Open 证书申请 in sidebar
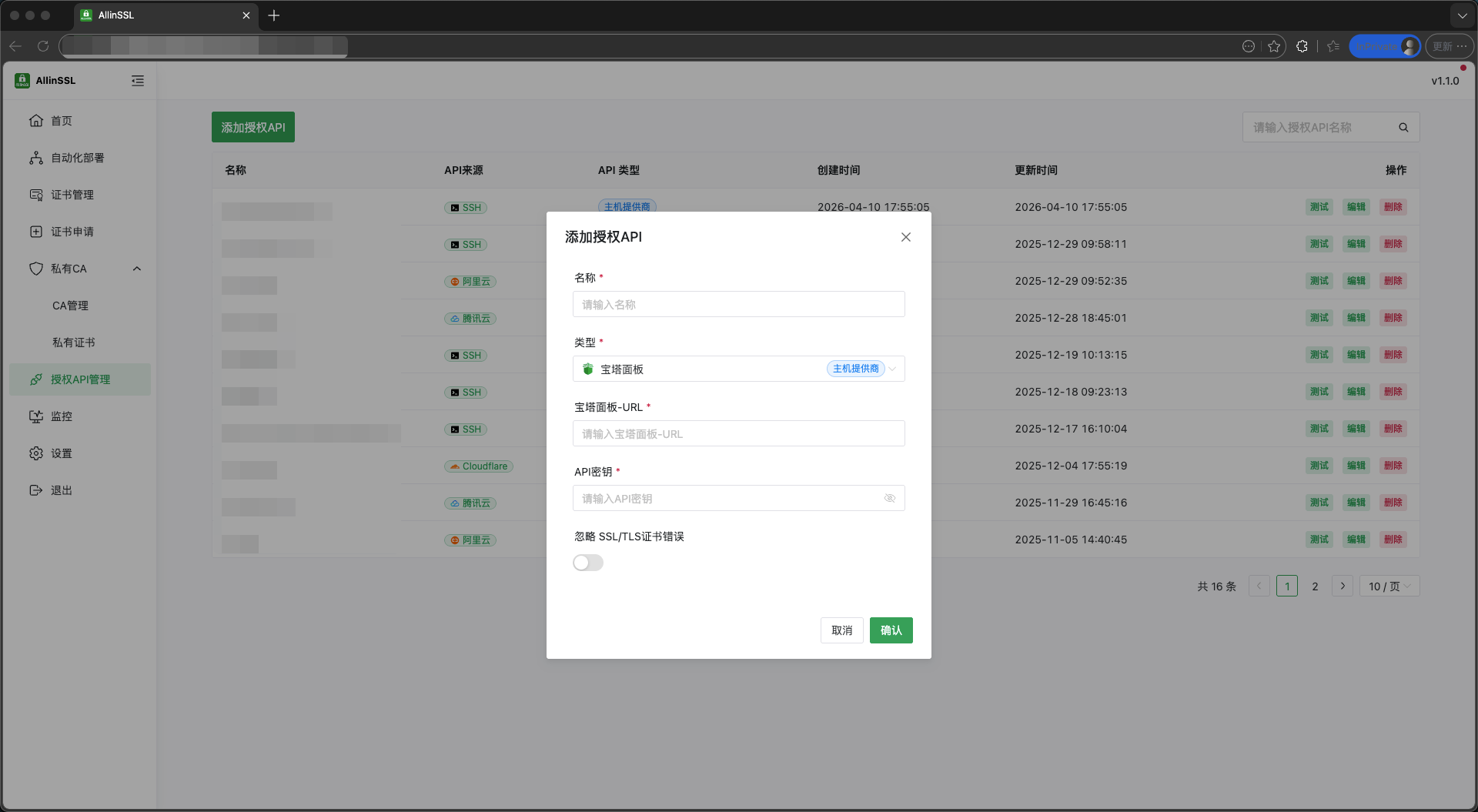The width and height of the screenshot is (1478, 812). 80,232
